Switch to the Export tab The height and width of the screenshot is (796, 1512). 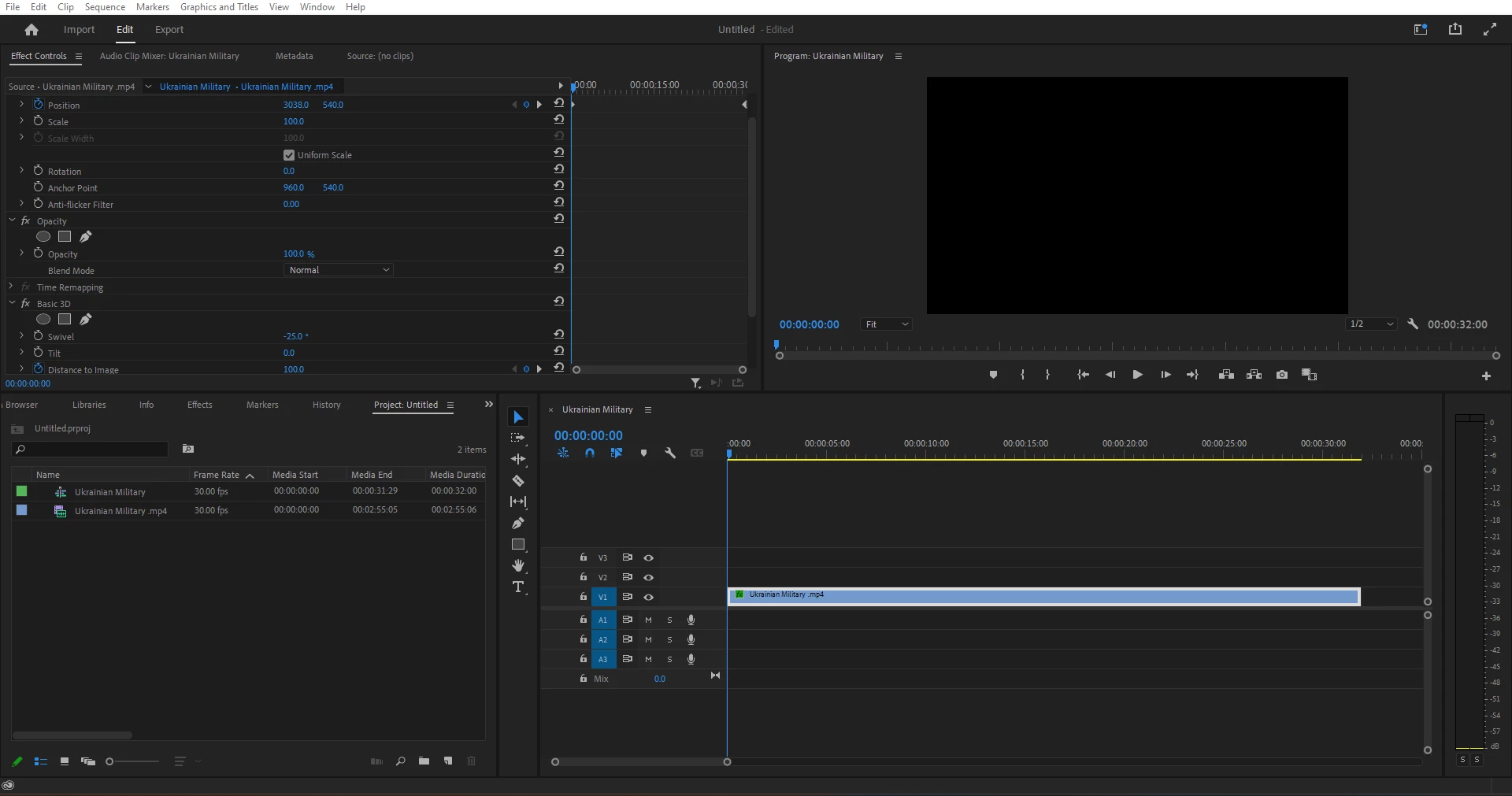click(x=169, y=30)
